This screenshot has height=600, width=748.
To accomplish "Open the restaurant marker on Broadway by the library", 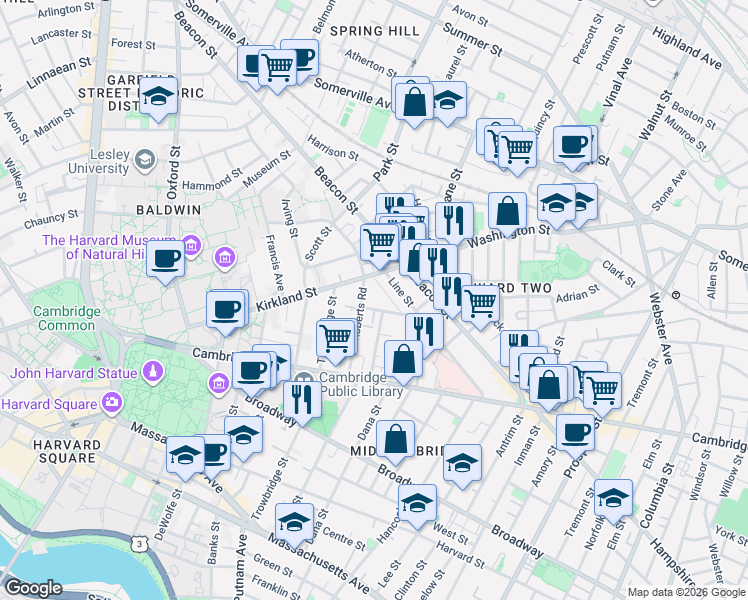I will 302,403.
